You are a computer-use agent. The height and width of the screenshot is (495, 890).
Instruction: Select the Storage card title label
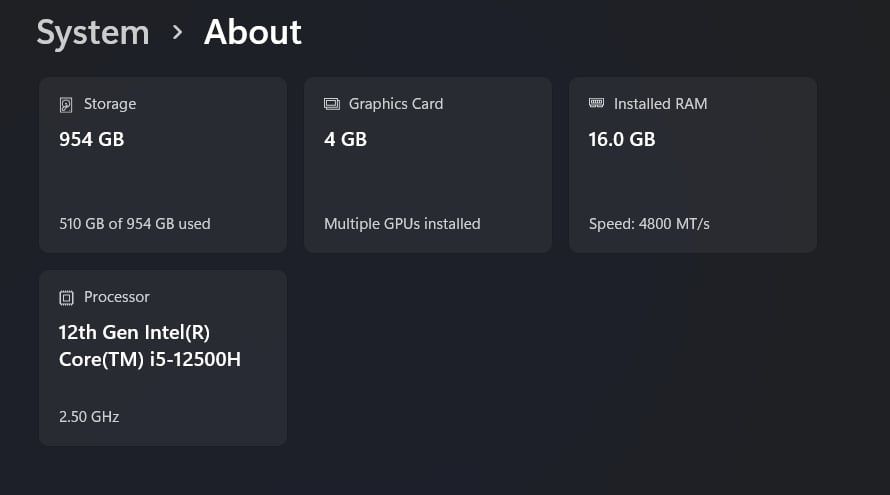click(x=110, y=104)
